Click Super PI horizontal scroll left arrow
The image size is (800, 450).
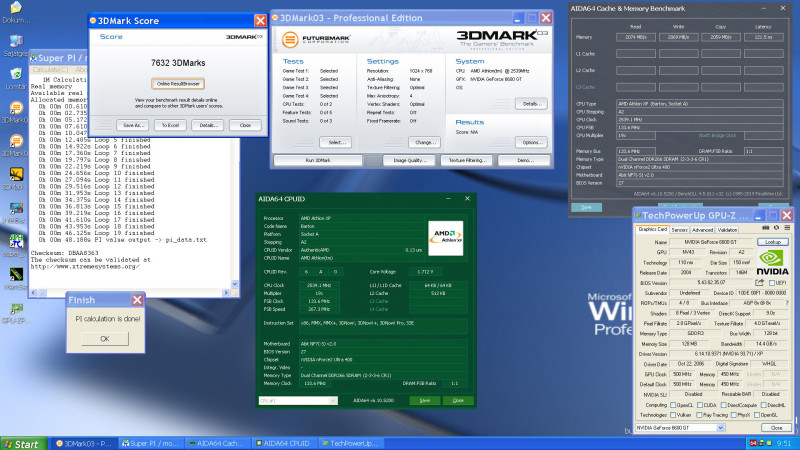pyautogui.click(x=34, y=293)
